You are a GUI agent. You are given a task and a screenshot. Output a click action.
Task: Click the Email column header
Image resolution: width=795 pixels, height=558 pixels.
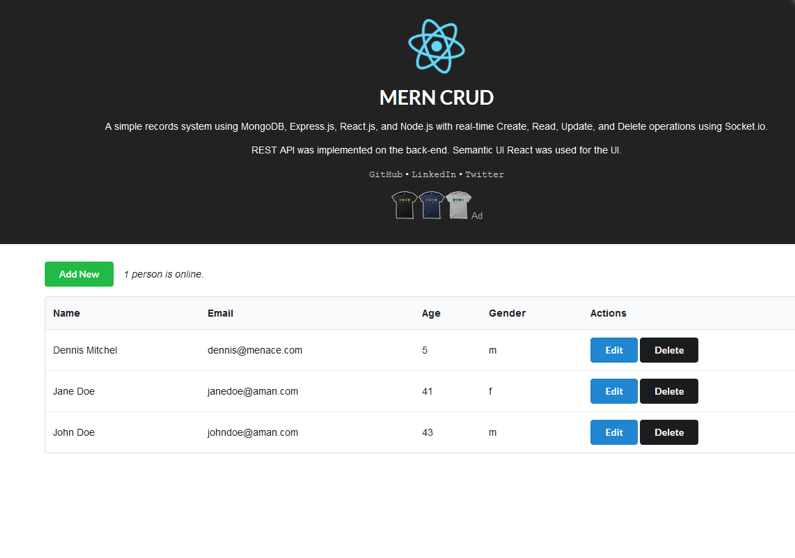point(220,313)
